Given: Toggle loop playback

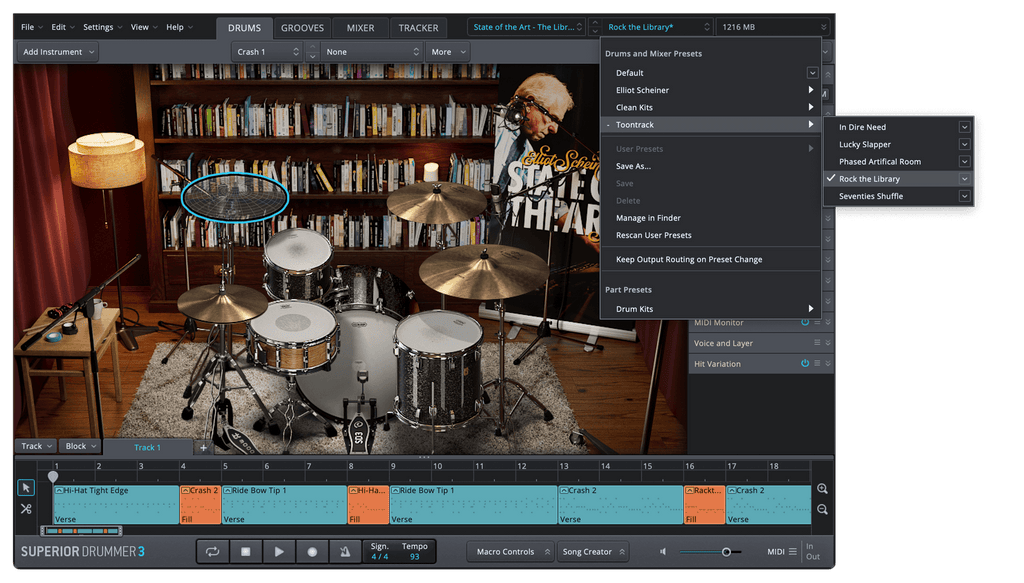Looking at the screenshot, I should click(212, 552).
